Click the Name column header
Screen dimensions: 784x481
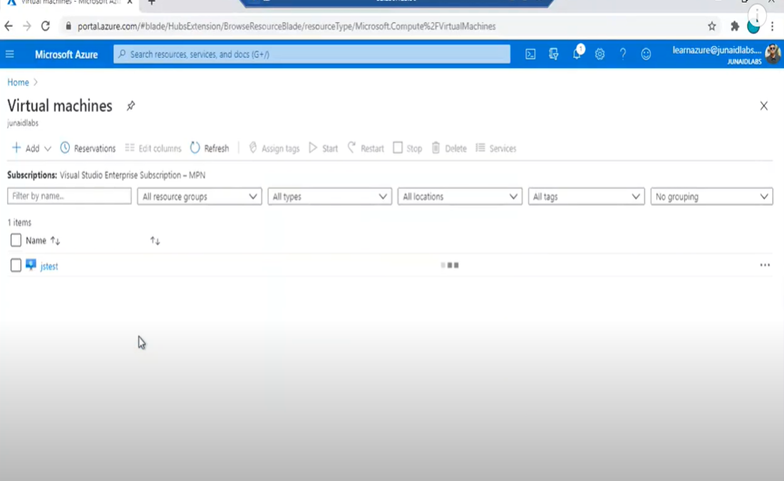click(x=36, y=240)
